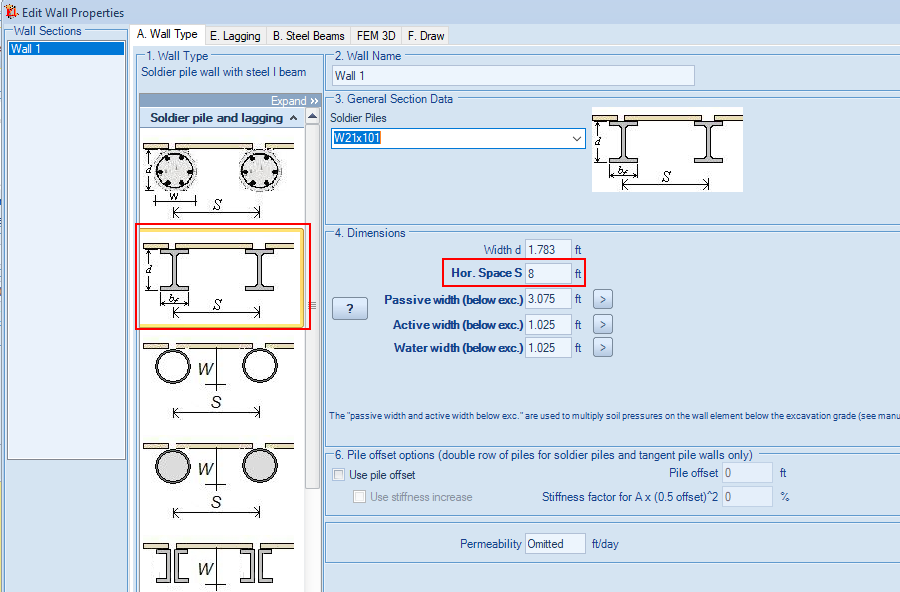Screen dimensions: 900x592
Task: Click the Stiffness factor percent field
Action: [747, 497]
